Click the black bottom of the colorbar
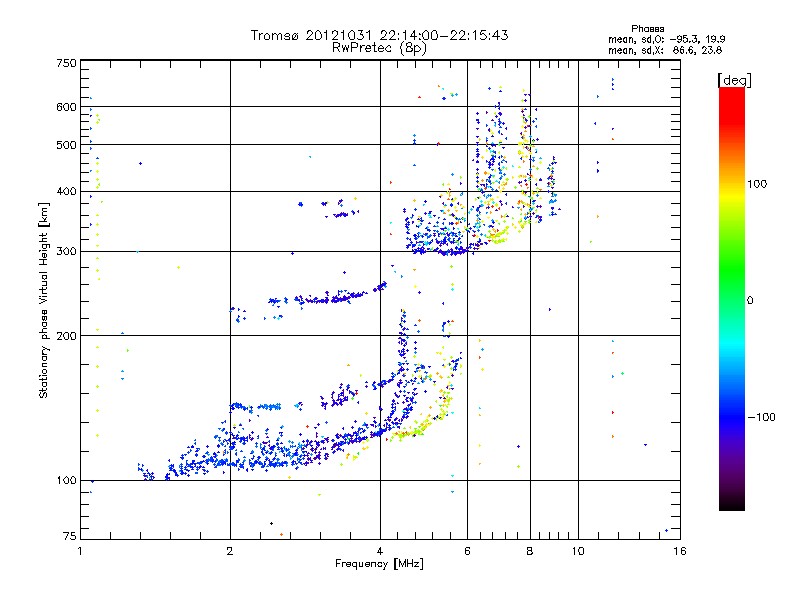 pos(732,503)
